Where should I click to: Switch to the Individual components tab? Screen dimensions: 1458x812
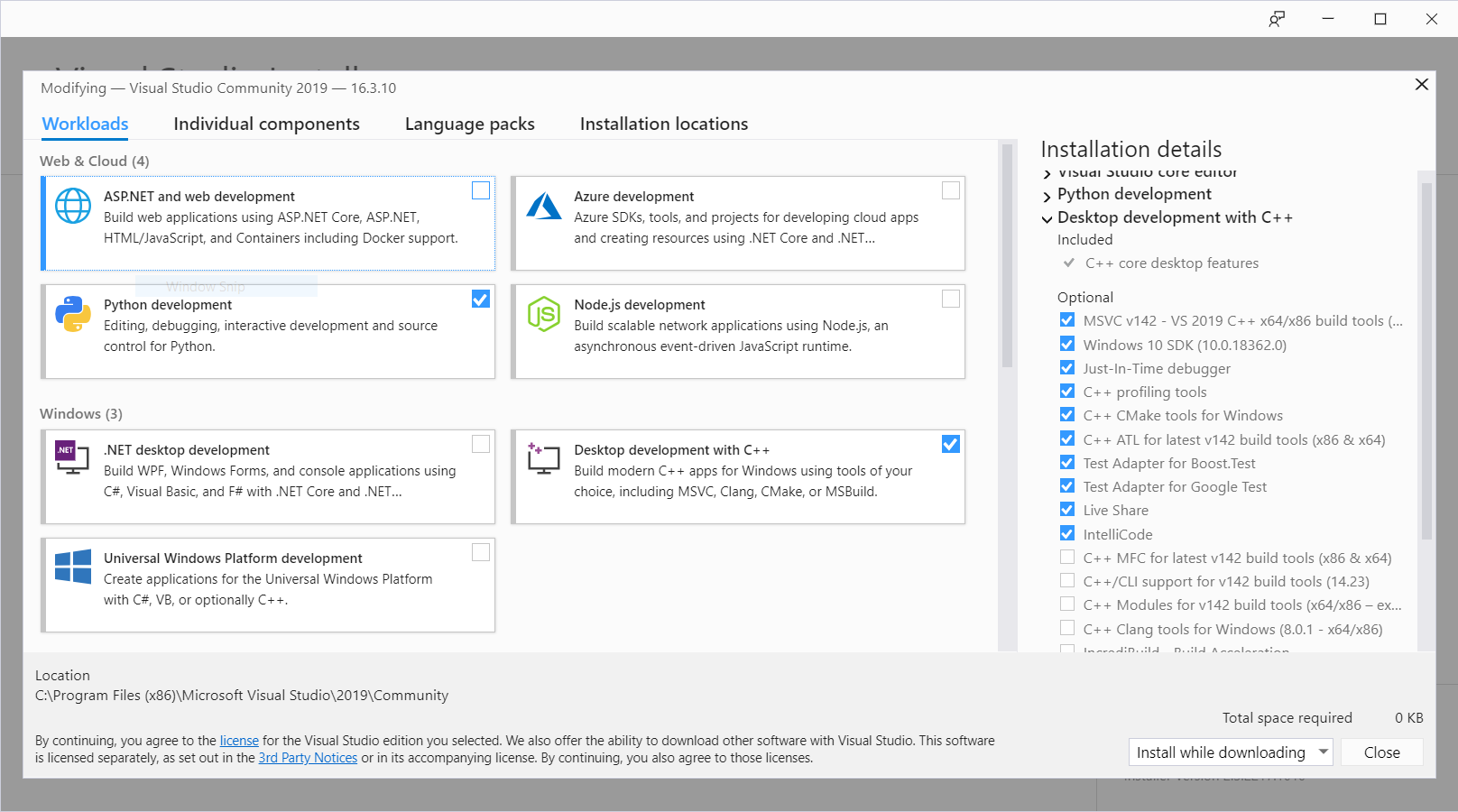267,124
